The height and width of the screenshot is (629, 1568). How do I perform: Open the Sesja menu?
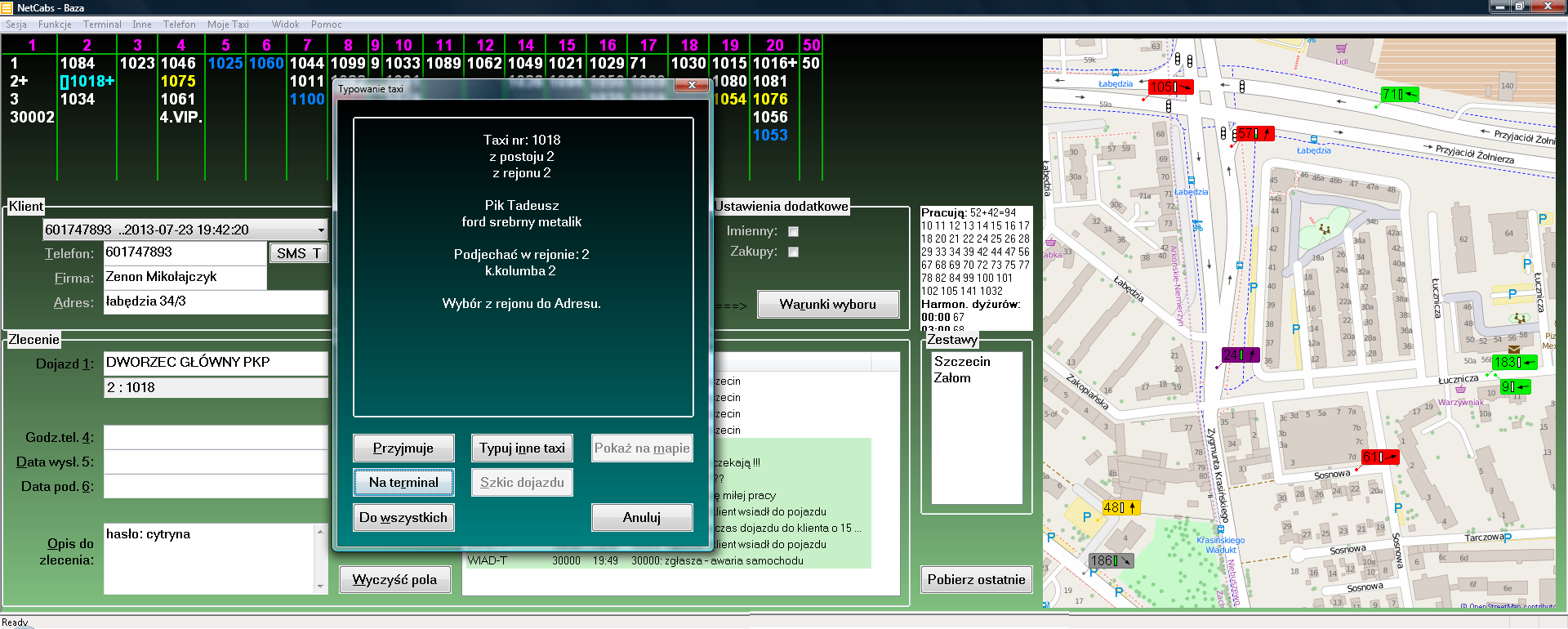(16, 25)
